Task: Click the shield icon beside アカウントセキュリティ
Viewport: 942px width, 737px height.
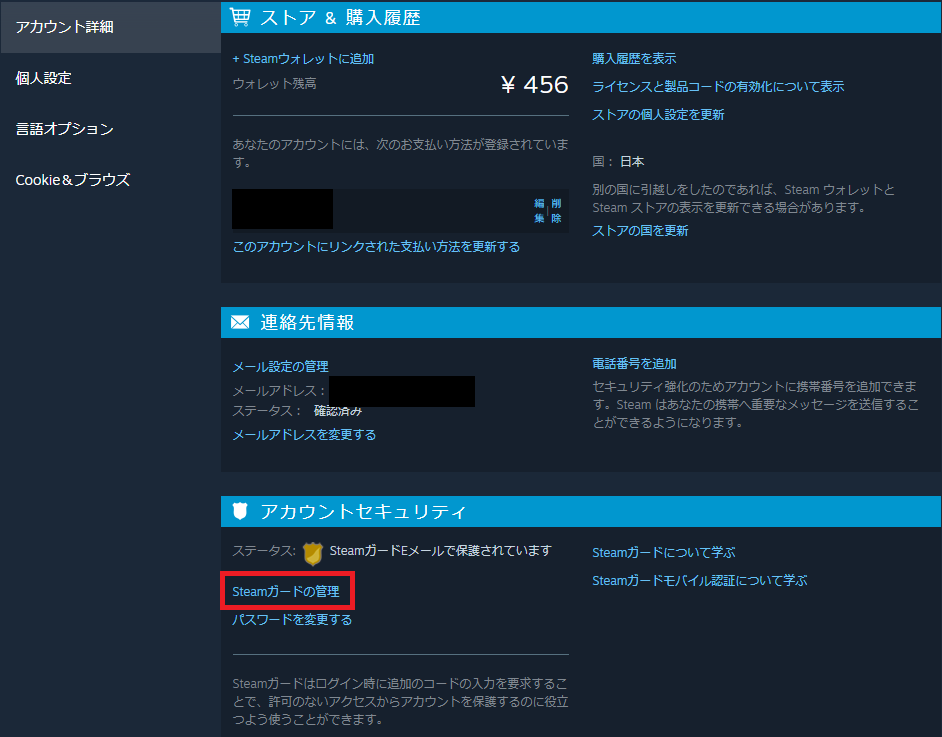Action: [x=240, y=511]
